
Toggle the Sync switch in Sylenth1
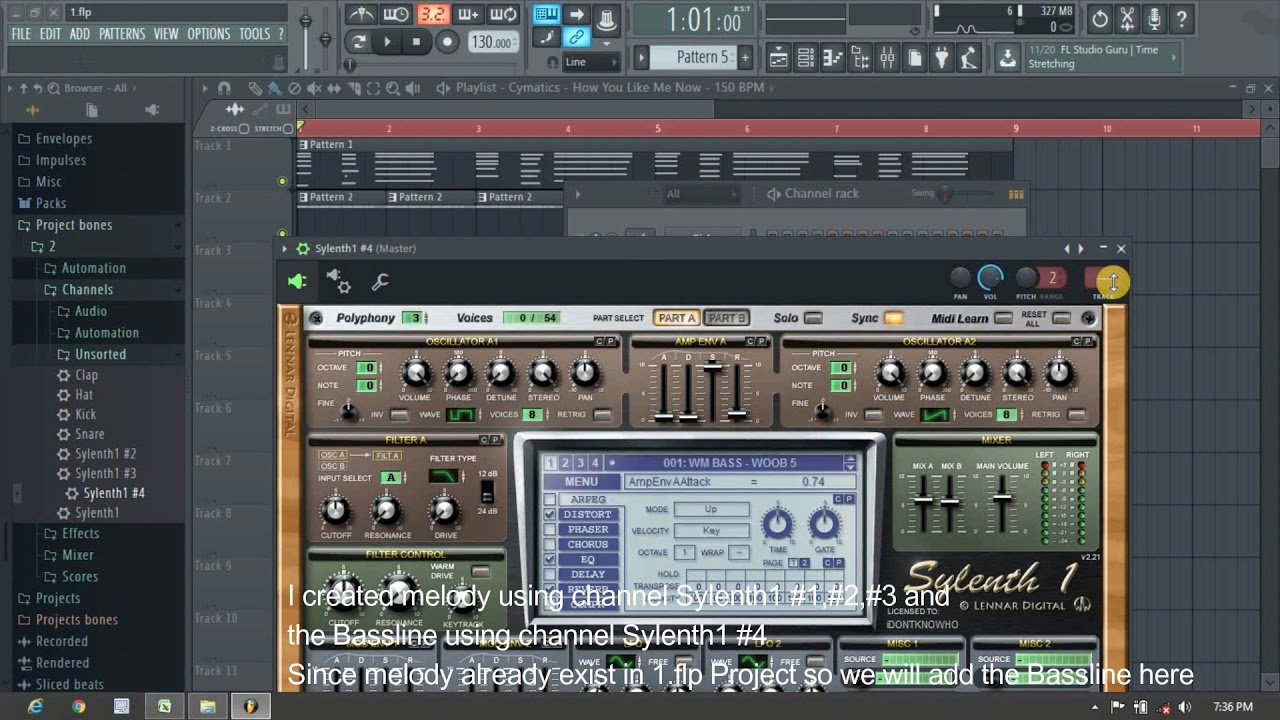click(x=893, y=318)
